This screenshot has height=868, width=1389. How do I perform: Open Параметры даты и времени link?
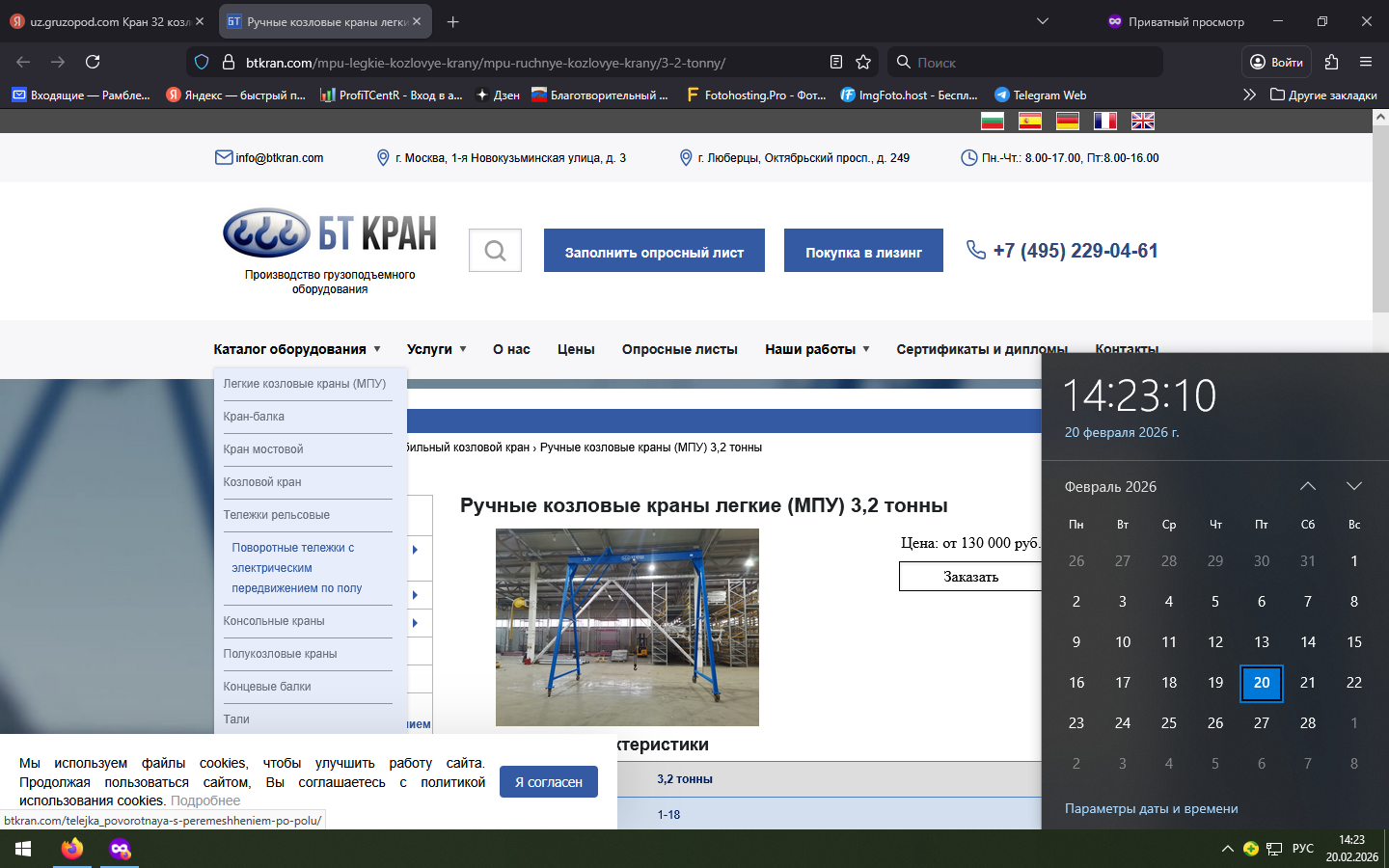tap(1151, 808)
